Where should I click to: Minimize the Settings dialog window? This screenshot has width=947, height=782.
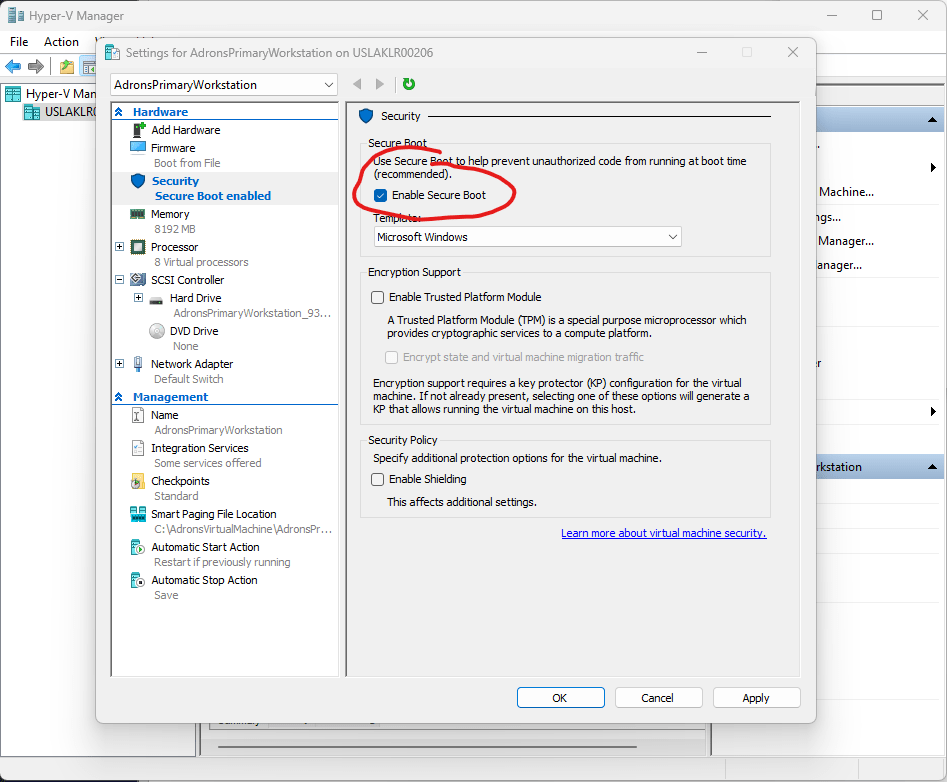click(702, 53)
